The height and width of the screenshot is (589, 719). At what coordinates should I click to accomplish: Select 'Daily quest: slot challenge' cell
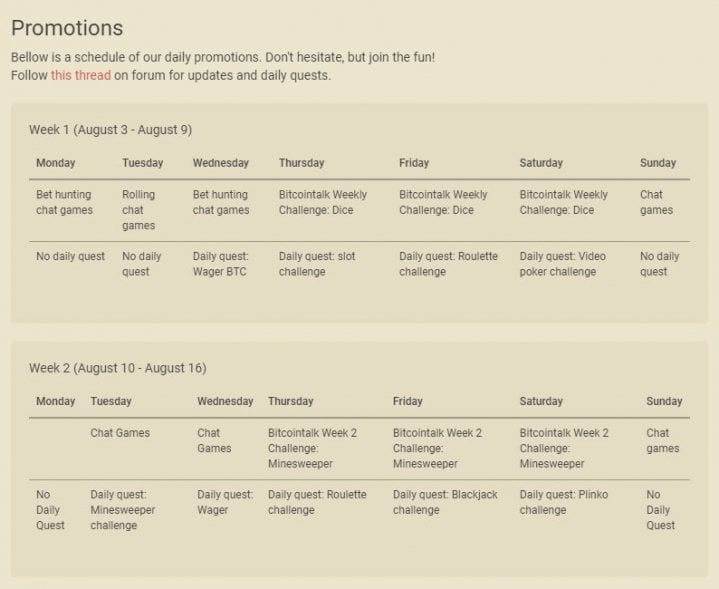(x=317, y=264)
